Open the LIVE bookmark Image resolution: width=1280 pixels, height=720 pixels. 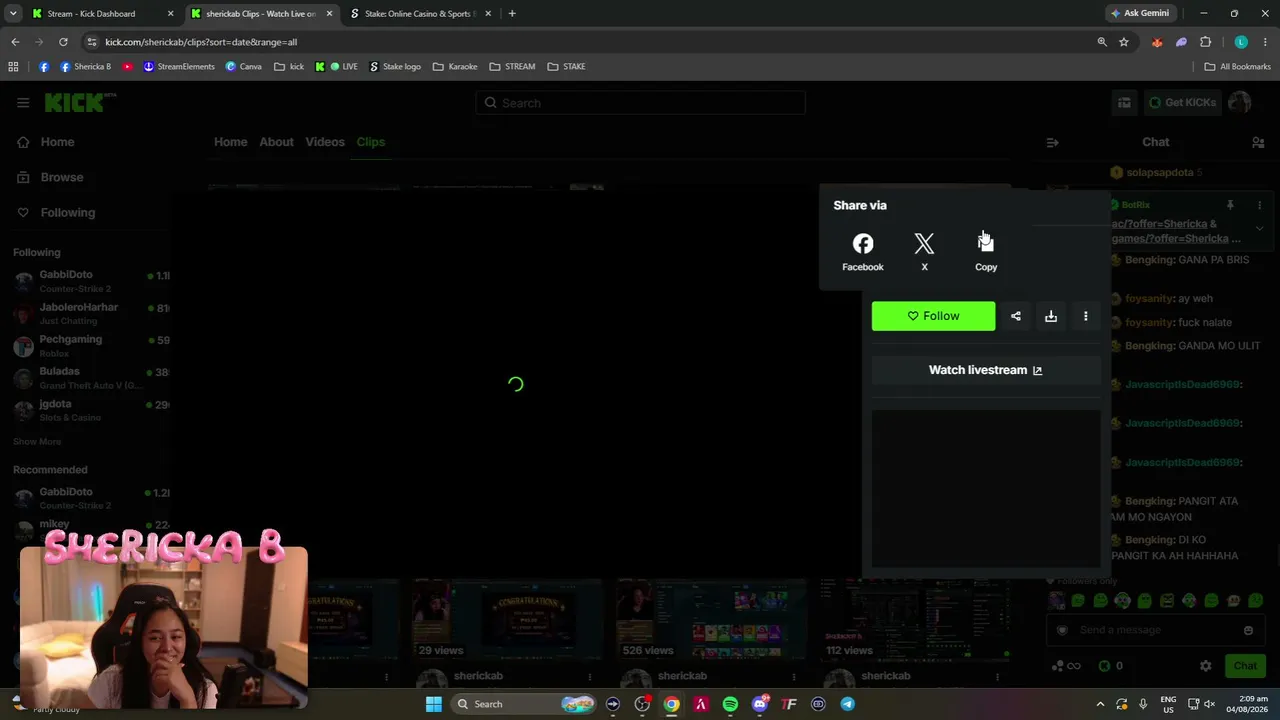tap(343, 67)
